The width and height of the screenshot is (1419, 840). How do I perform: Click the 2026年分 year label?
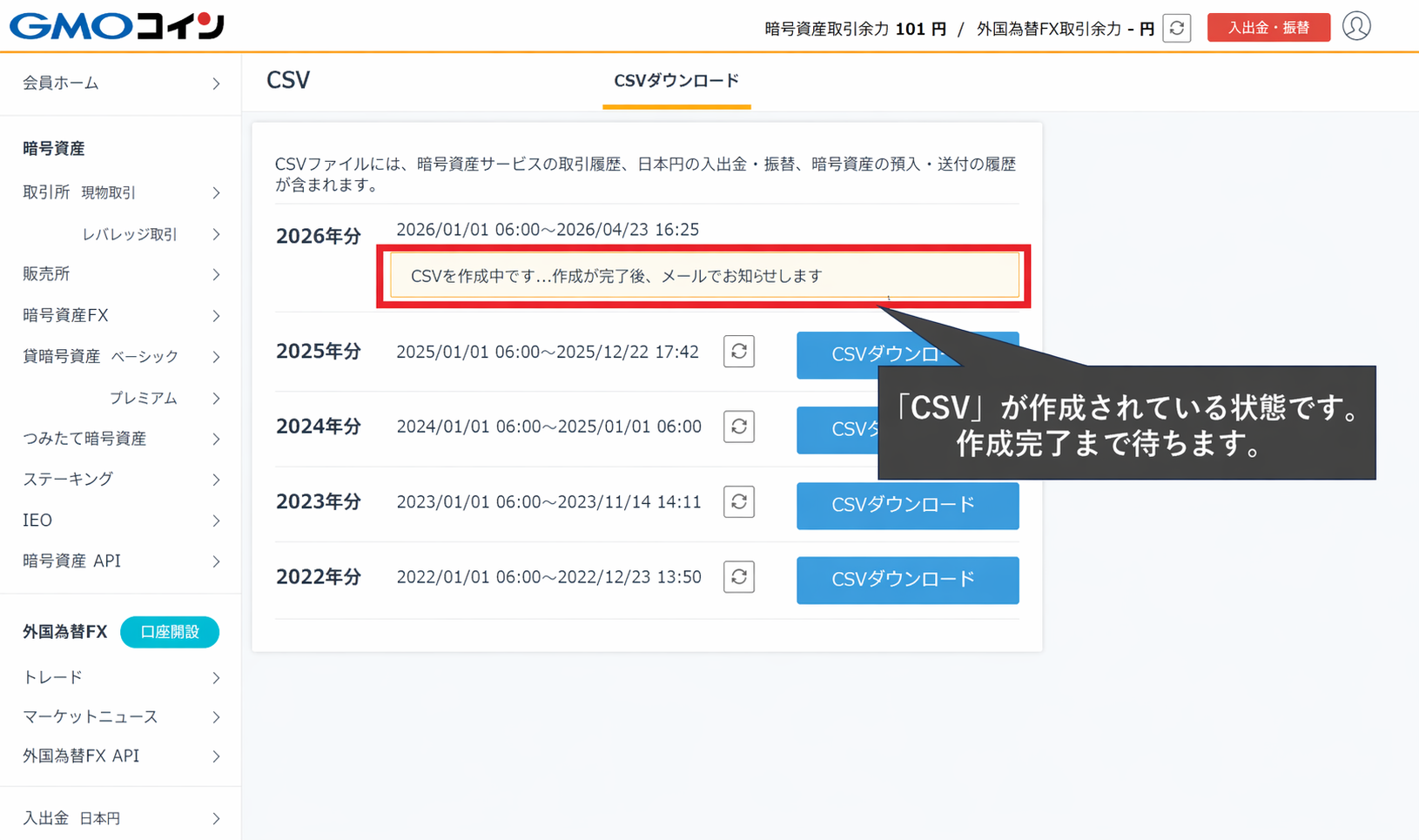319,236
